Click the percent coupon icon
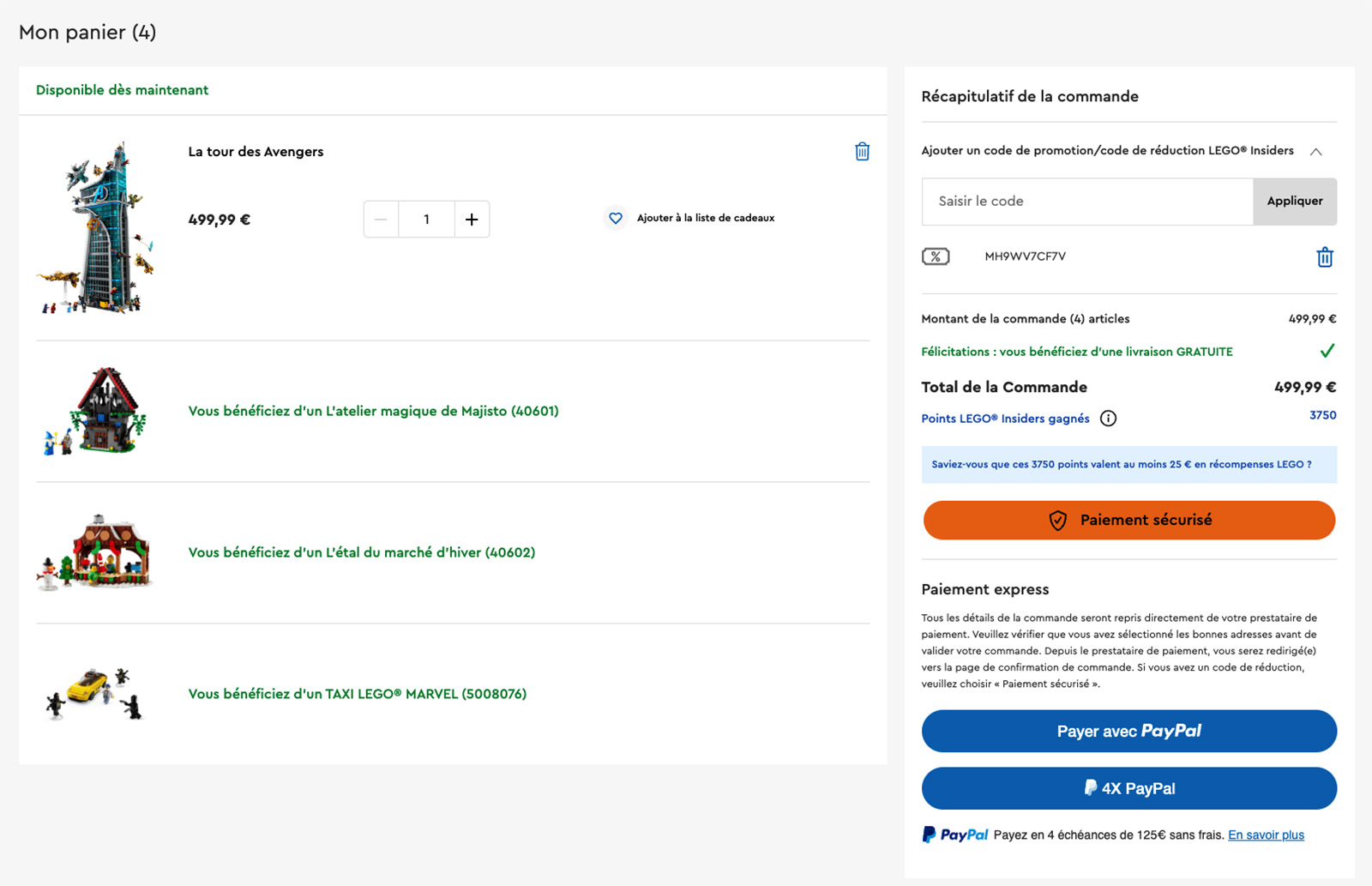Image resolution: width=1372 pixels, height=886 pixels. 936,256
